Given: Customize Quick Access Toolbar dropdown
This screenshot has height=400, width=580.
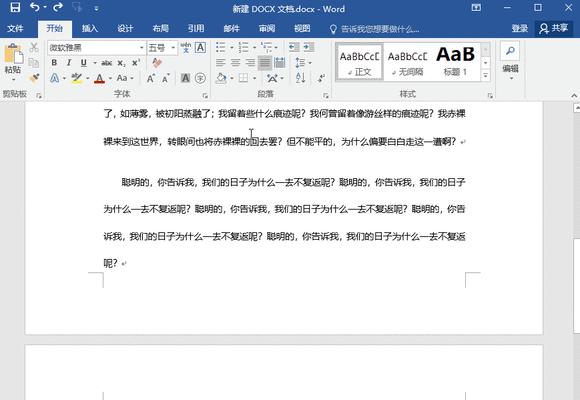Looking at the screenshot, I should coord(96,8).
